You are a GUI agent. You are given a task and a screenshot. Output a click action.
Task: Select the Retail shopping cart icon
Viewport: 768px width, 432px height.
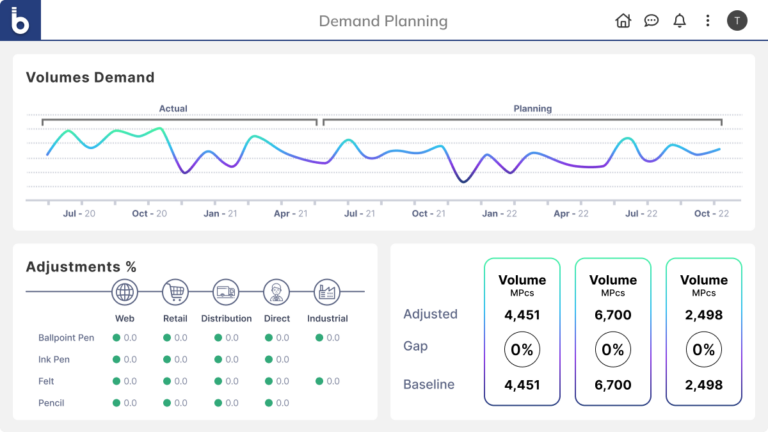175,292
